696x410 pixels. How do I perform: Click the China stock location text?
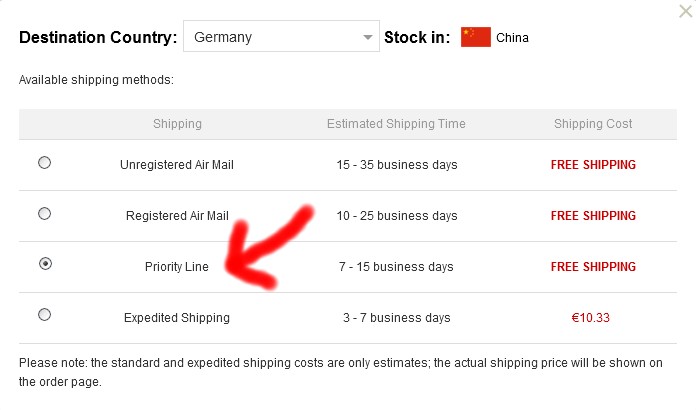tap(512, 38)
